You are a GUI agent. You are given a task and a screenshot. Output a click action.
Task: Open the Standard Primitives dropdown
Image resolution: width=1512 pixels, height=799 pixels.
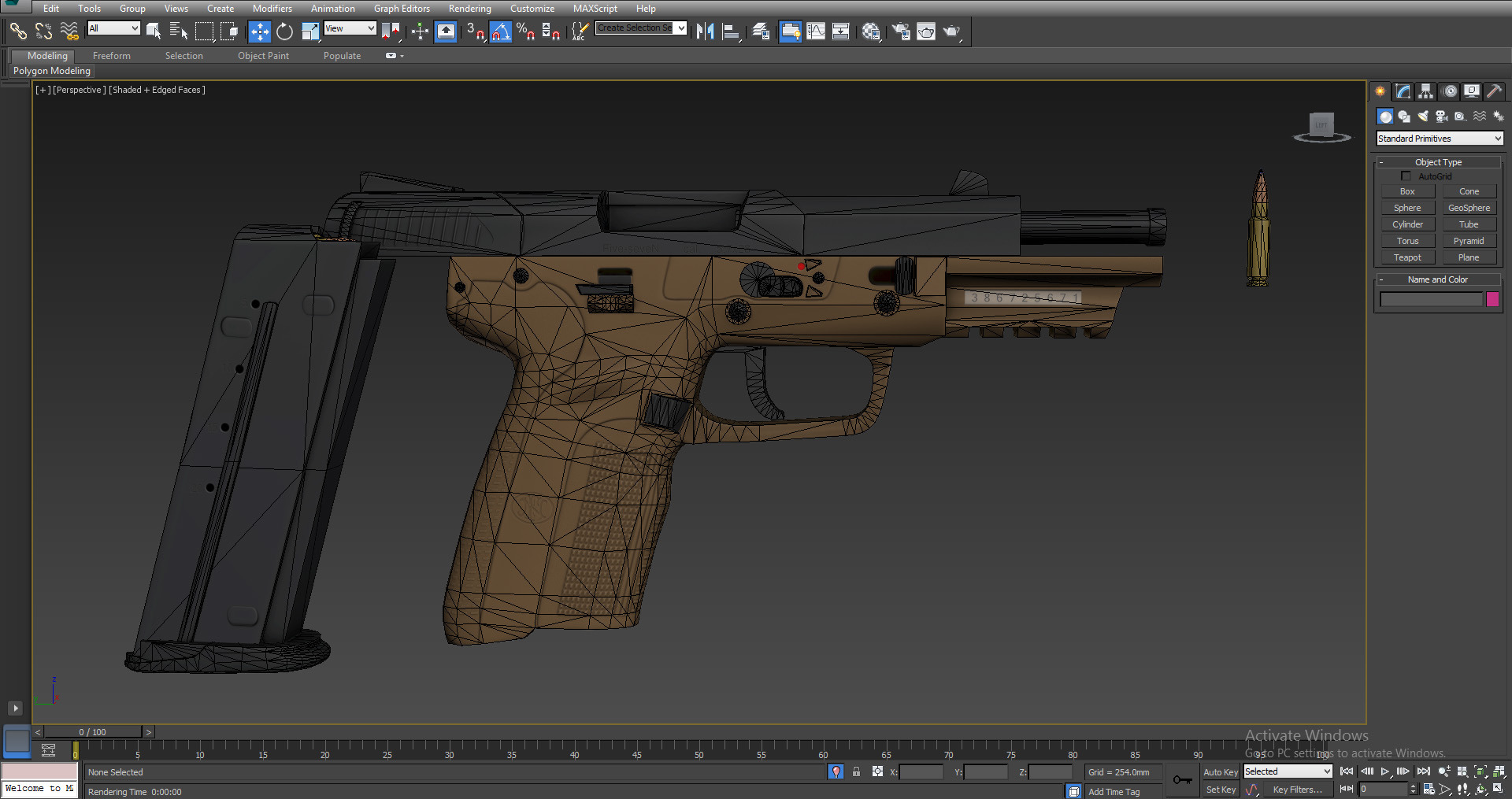tap(1440, 139)
